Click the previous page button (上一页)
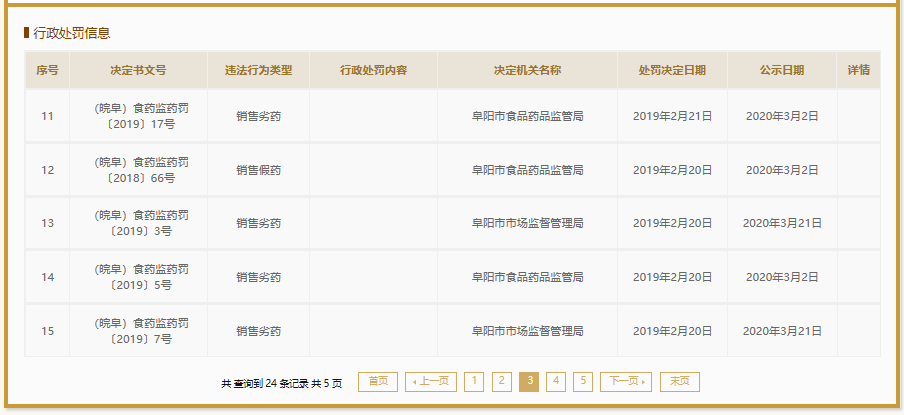The width and height of the screenshot is (904, 415). 431,381
